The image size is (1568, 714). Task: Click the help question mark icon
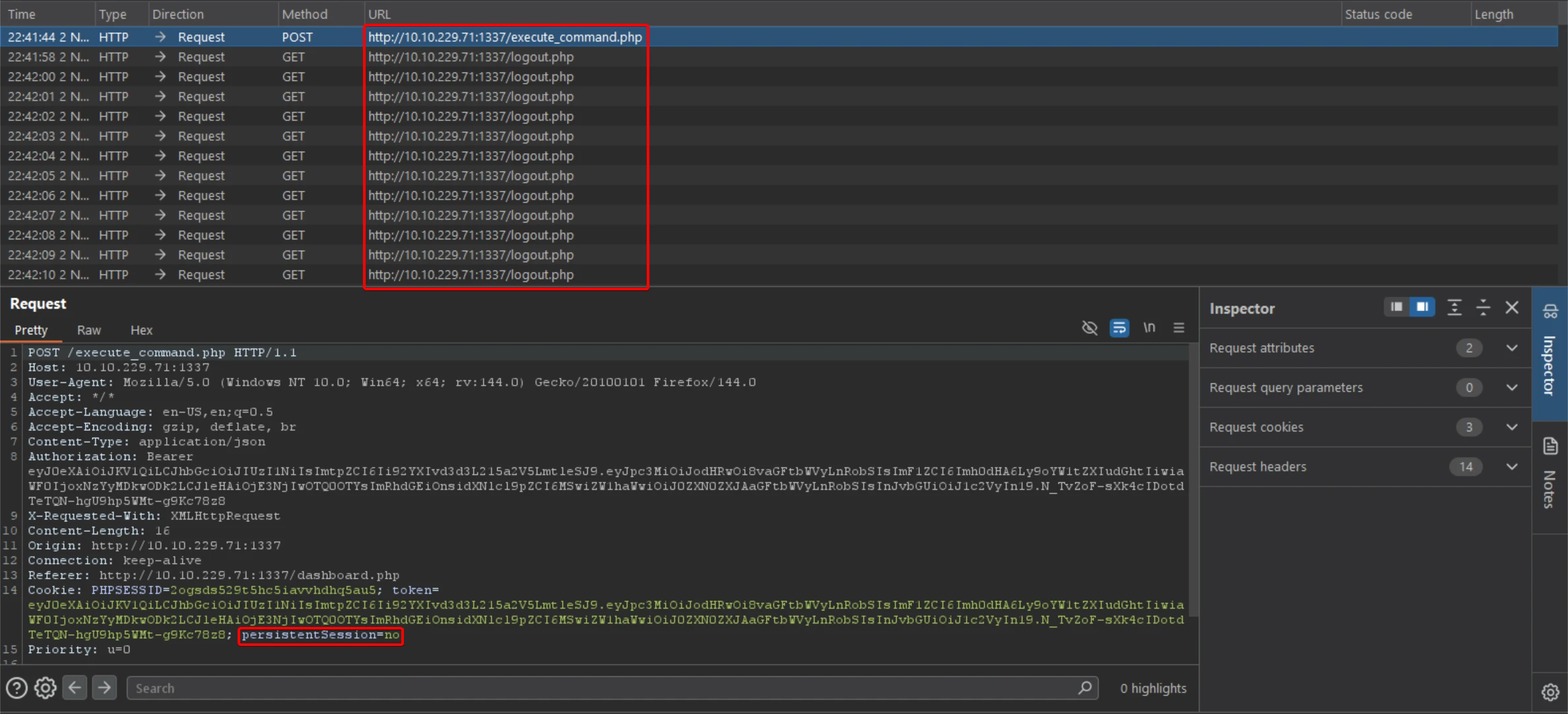pyautogui.click(x=16, y=688)
